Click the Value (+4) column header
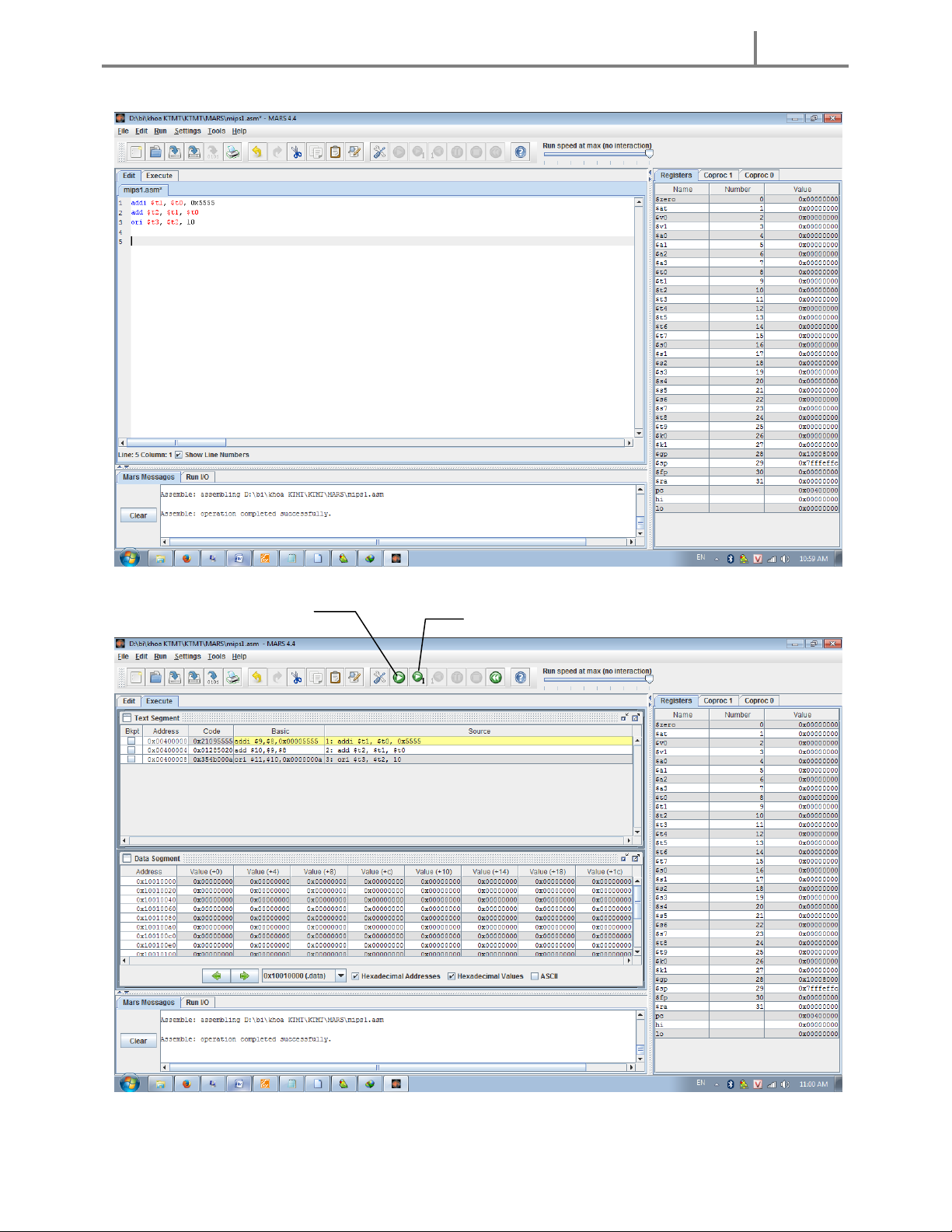 click(x=263, y=871)
